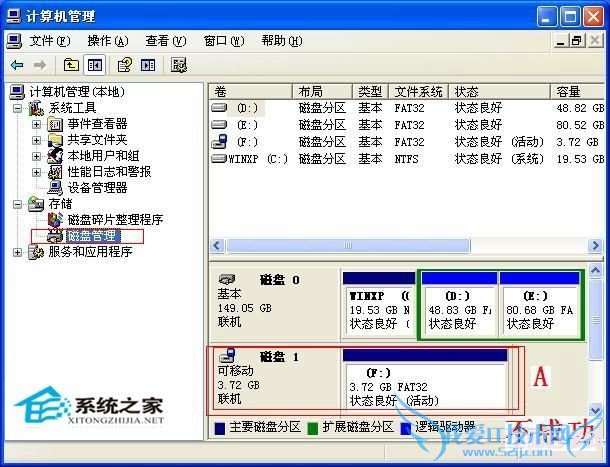Select the (F:) 3.72 GB FAT32 partition block
The width and height of the screenshot is (610, 467).
pos(425,380)
